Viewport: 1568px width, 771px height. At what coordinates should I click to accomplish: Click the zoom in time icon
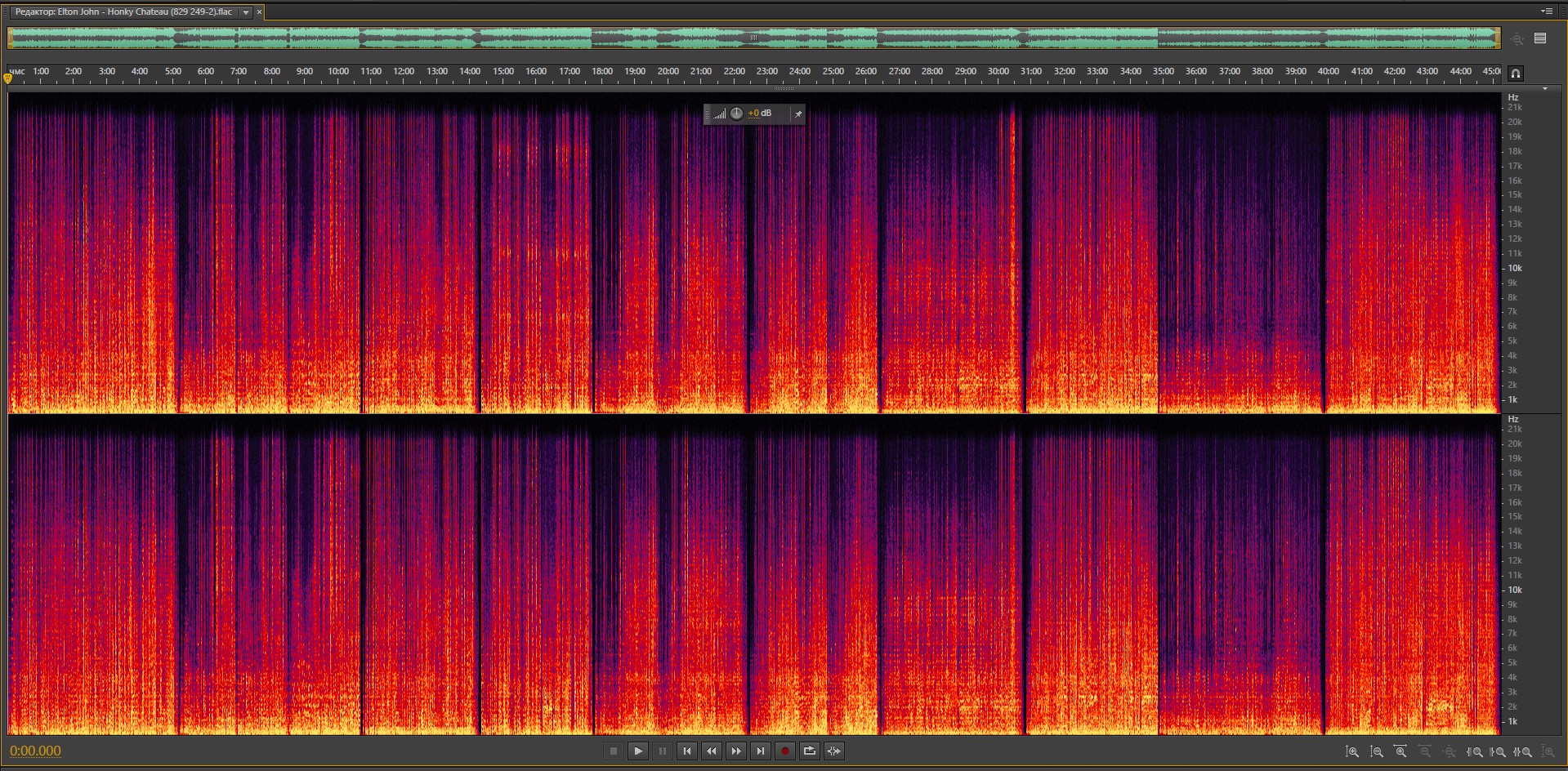coord(1400,751)
